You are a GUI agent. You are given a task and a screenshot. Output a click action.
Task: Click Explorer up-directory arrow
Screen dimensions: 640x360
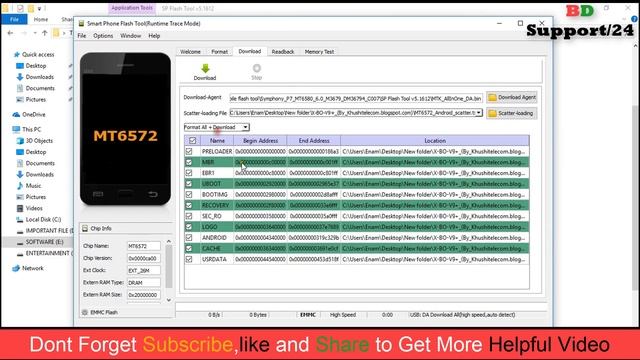45,33
